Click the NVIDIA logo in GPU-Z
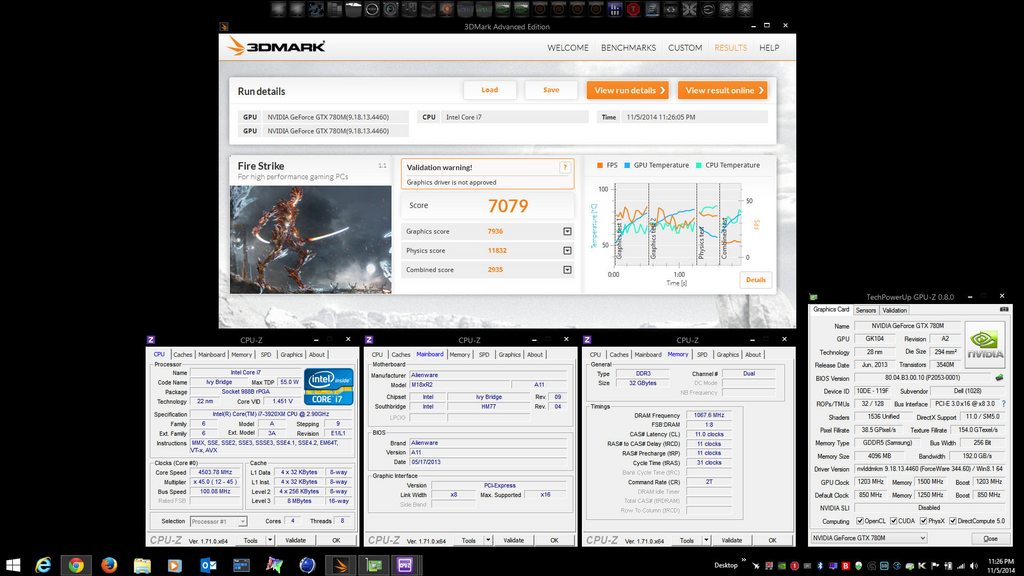The height and width of the screenshot is (576, 1024). [985, 344]
